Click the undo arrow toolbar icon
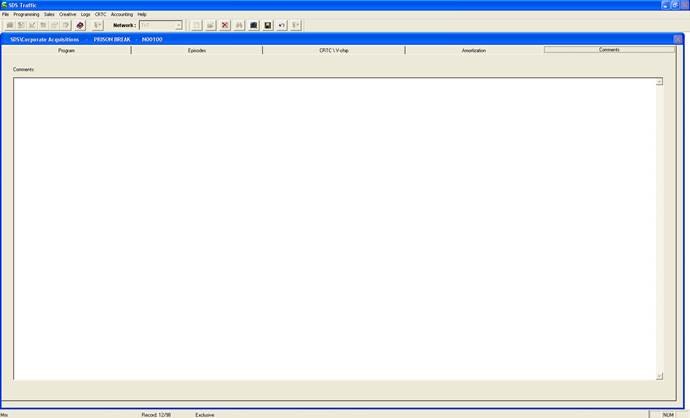The image size is (690, 418). click(x=282, y=25)
